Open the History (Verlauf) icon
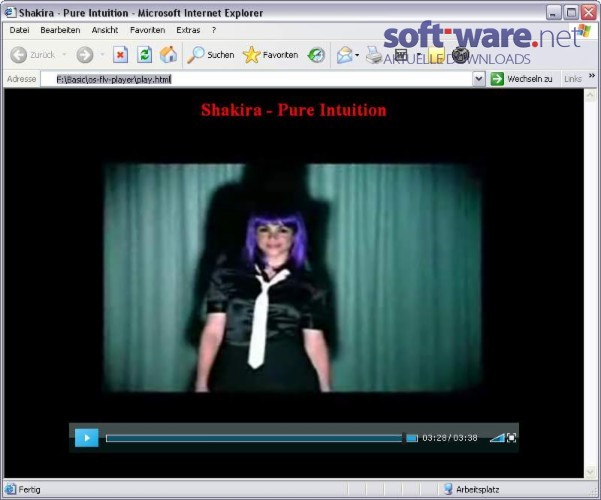The height and width of the screenshot is (500, 601). 316,55
